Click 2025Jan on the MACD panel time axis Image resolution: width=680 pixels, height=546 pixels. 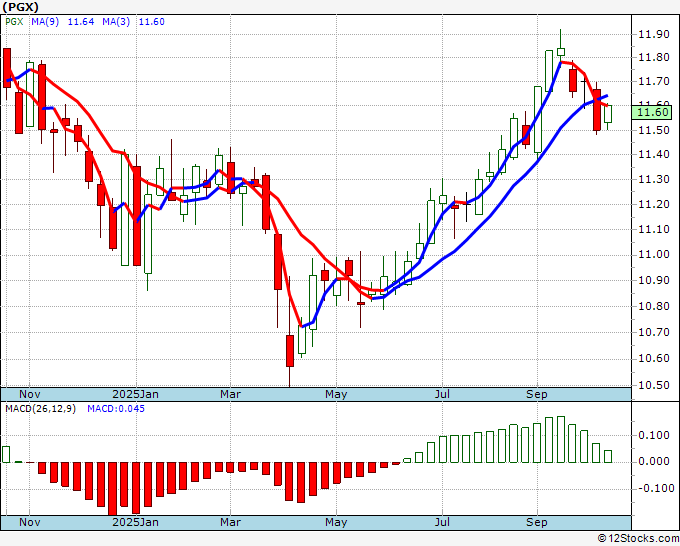coord(135,522)
